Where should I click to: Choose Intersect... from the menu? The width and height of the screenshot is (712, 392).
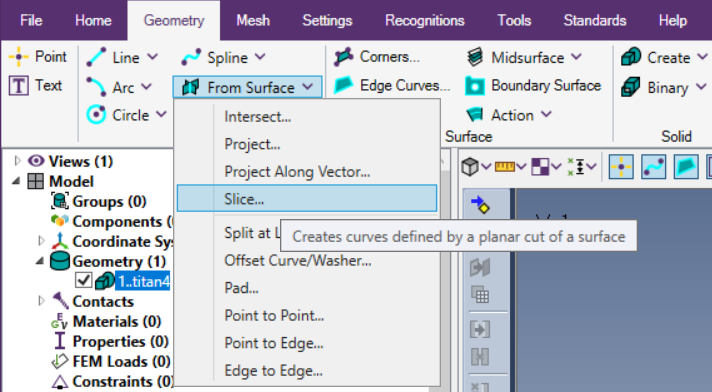[x=307, y=117]
